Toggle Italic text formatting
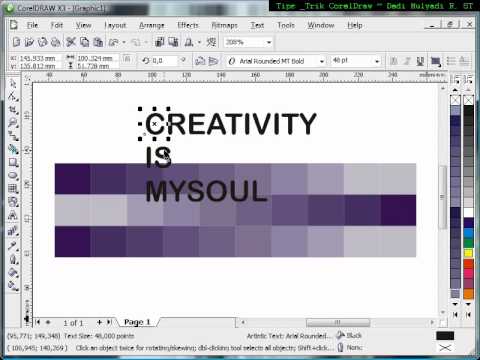 [407, 61]
